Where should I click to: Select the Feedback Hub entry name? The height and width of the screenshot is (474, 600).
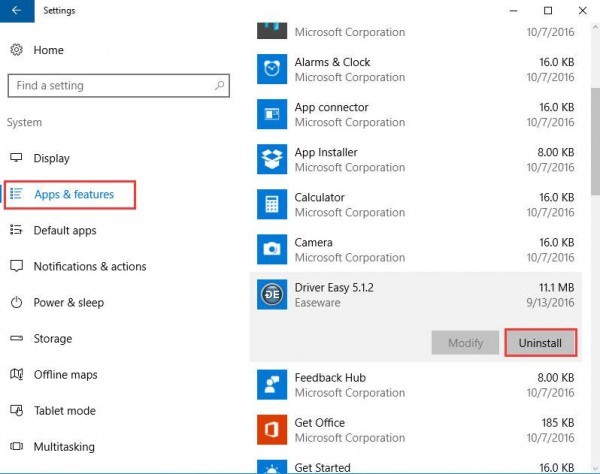coord(330,378)
